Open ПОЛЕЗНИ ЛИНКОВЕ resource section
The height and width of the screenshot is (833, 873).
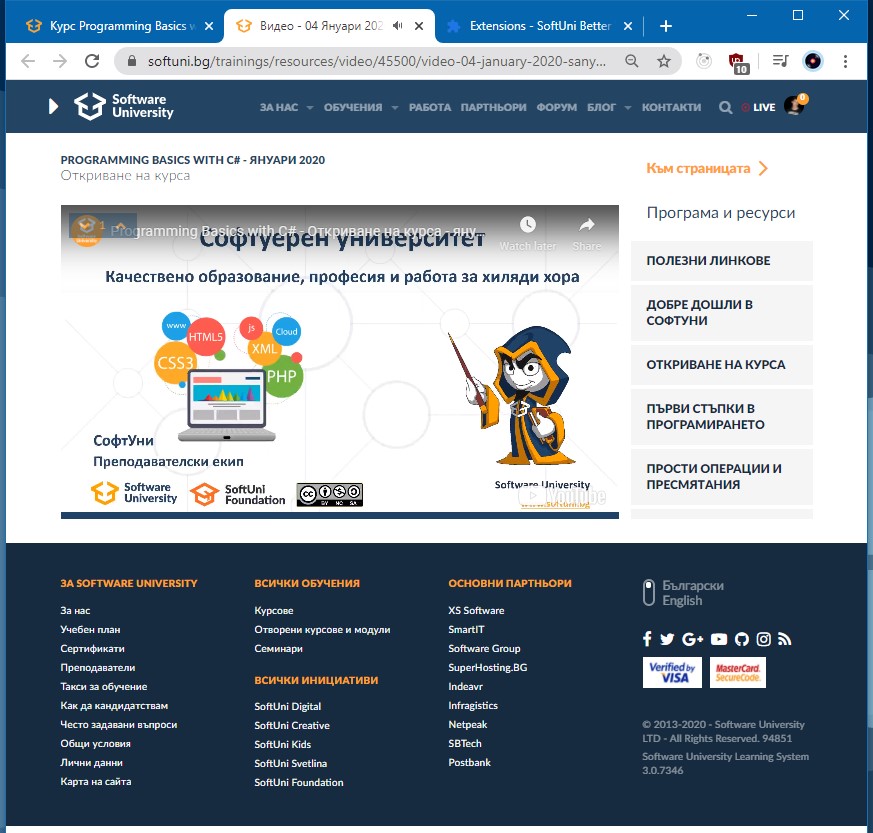tap(722, 261)
